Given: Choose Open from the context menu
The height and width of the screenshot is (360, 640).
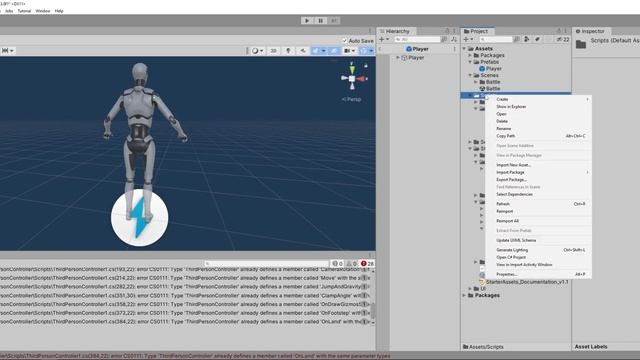Looking at the screenshot, I should tap(538, 114).
